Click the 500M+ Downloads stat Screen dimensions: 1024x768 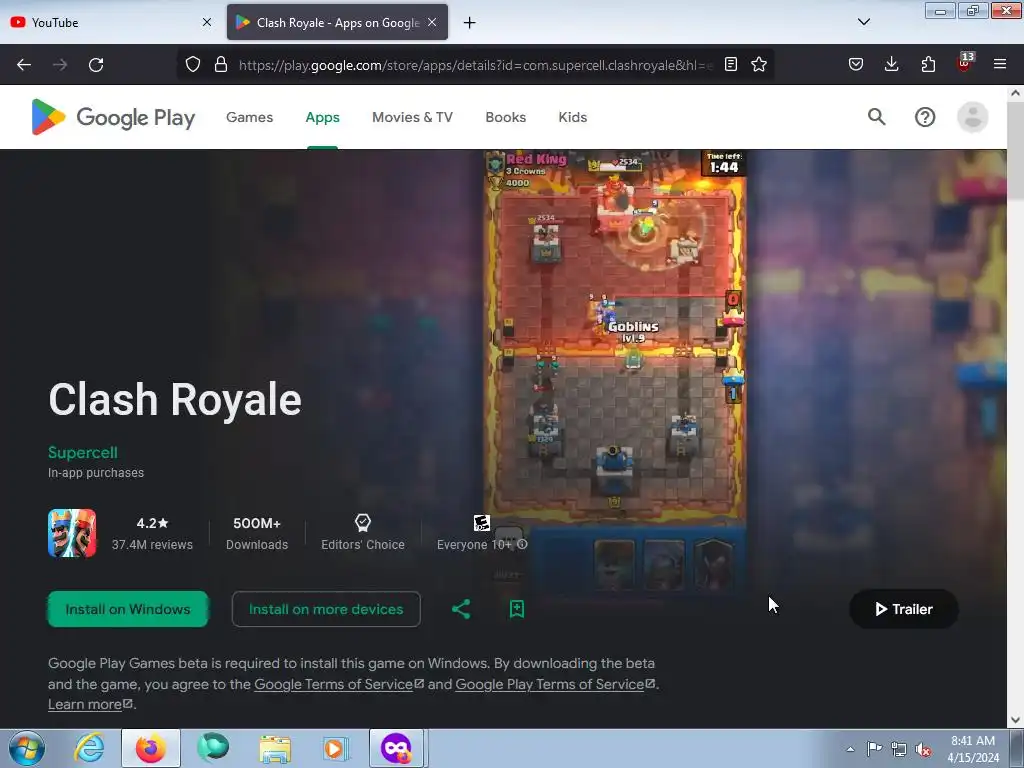(x=257, y=534)
